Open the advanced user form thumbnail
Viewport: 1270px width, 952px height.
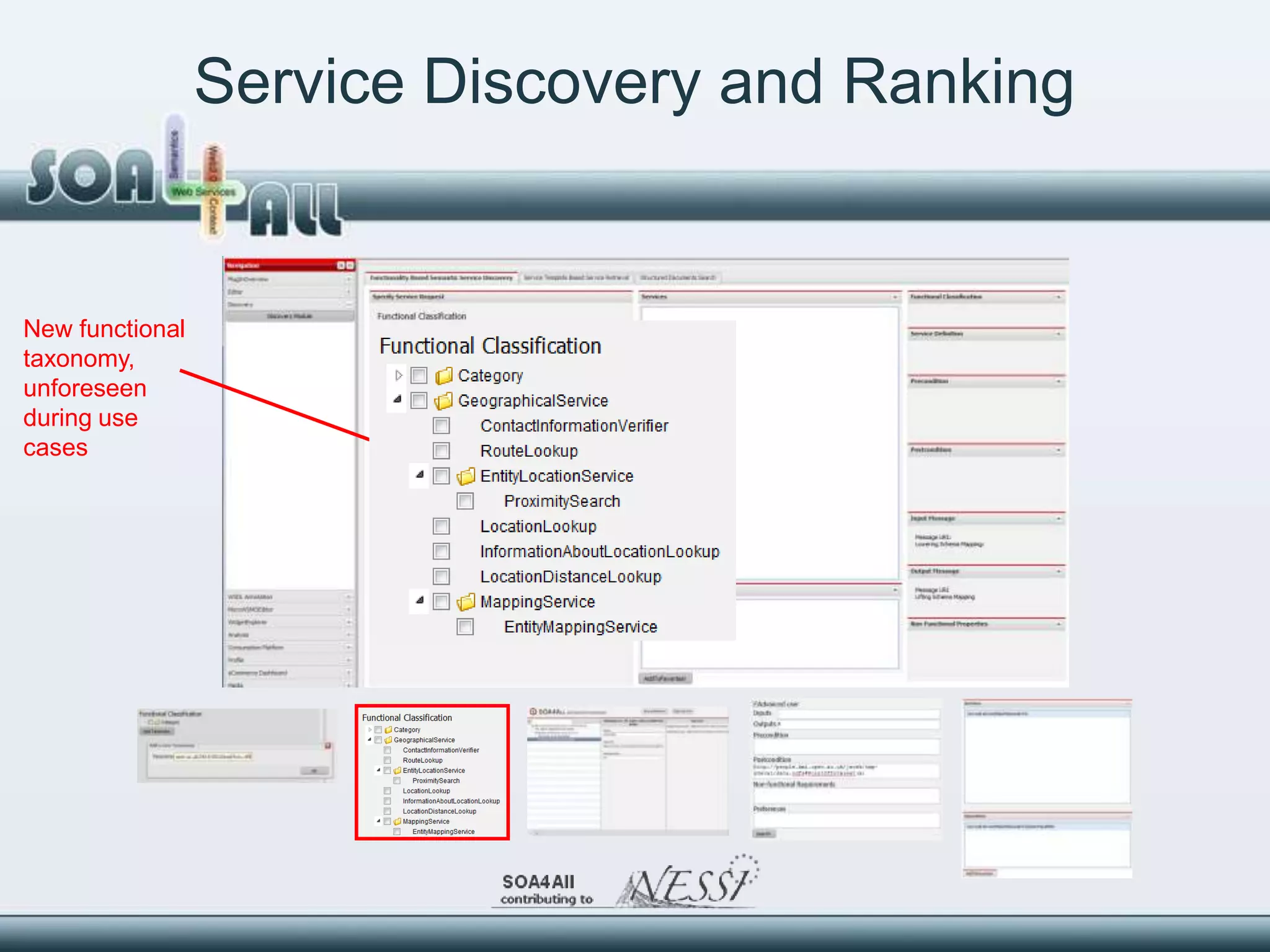846,769
